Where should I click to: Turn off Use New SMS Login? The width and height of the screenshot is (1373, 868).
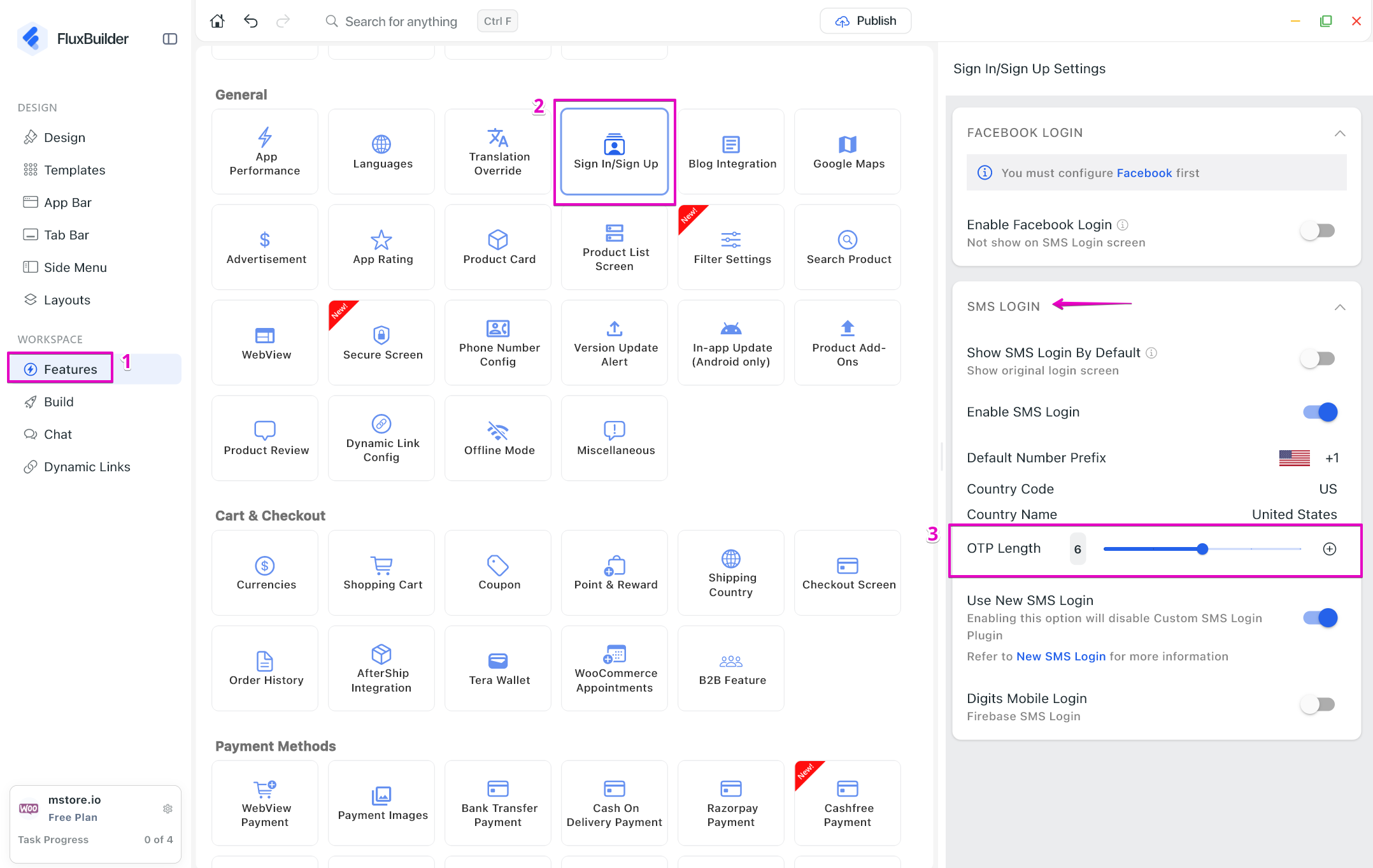pos(1320,618)
